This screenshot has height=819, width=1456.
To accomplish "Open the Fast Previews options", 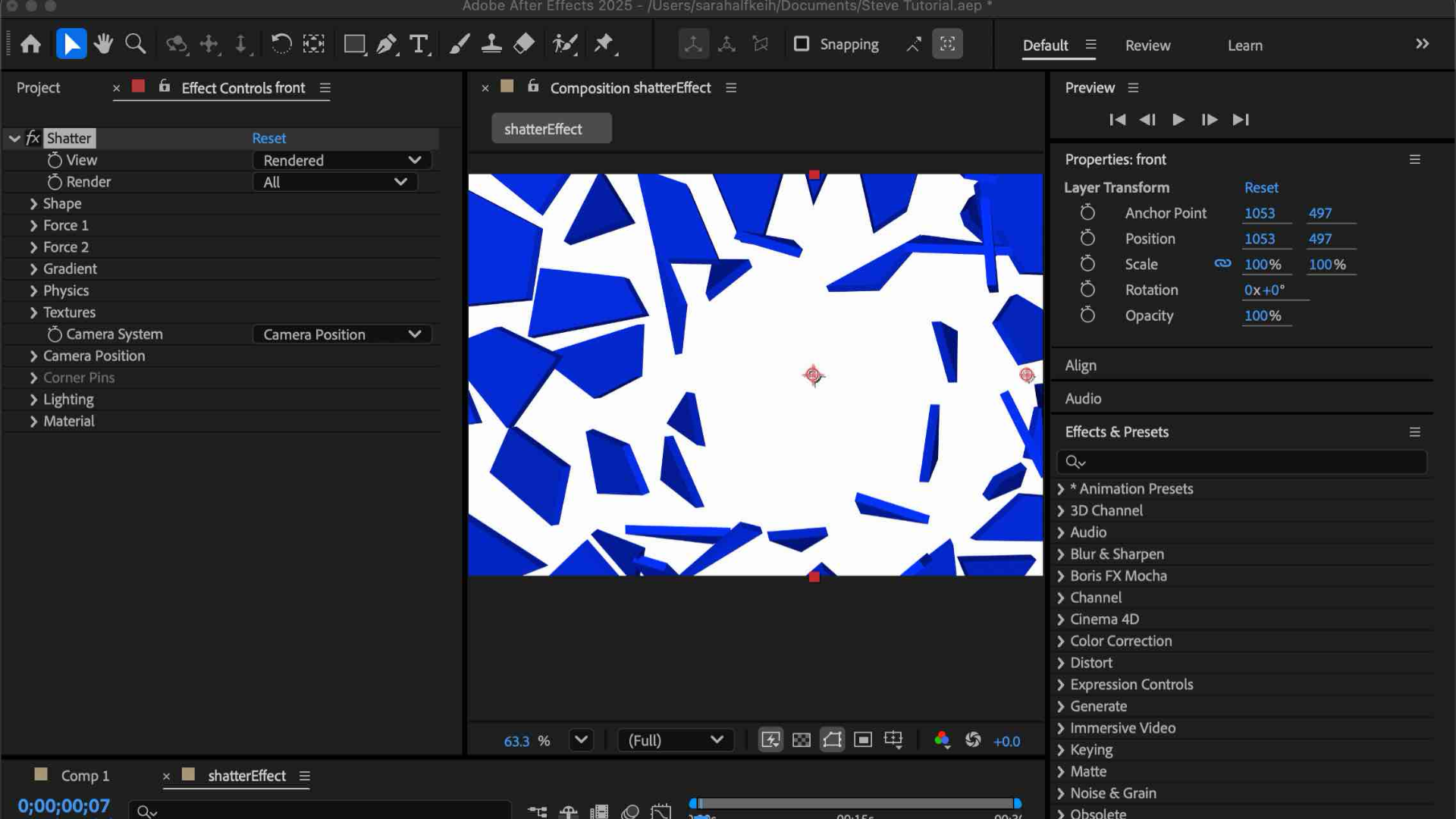I will point(770,741).
